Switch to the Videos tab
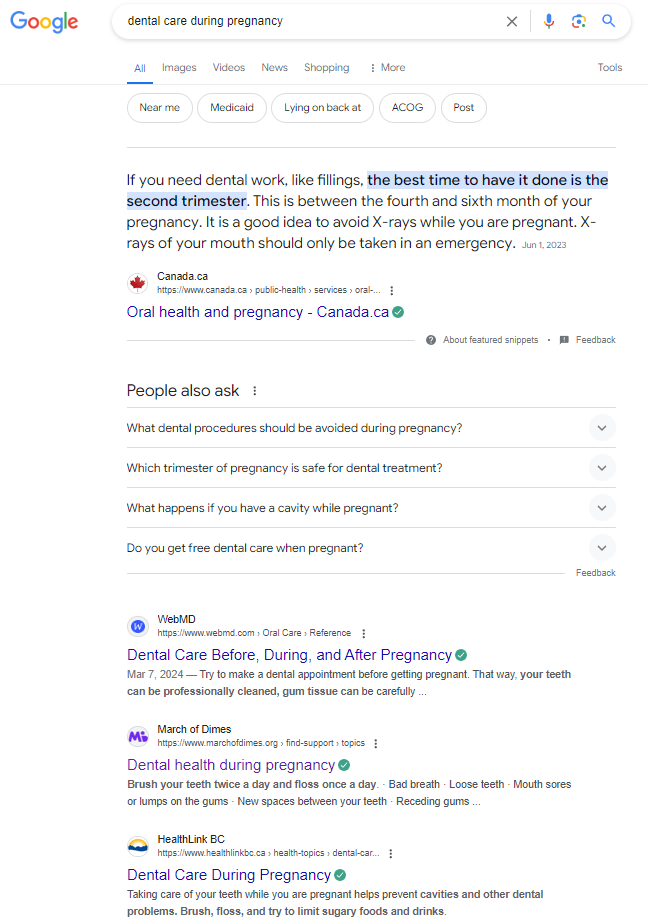Viewport: 648px width, 924px height. coord(229,68)
